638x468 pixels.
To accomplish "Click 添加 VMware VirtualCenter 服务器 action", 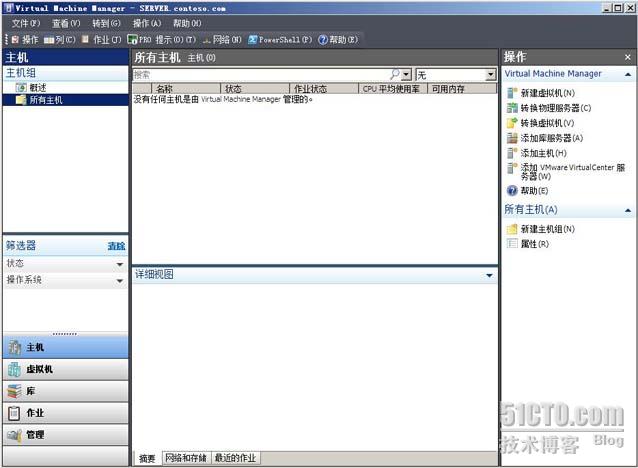I will click(566, 172).
